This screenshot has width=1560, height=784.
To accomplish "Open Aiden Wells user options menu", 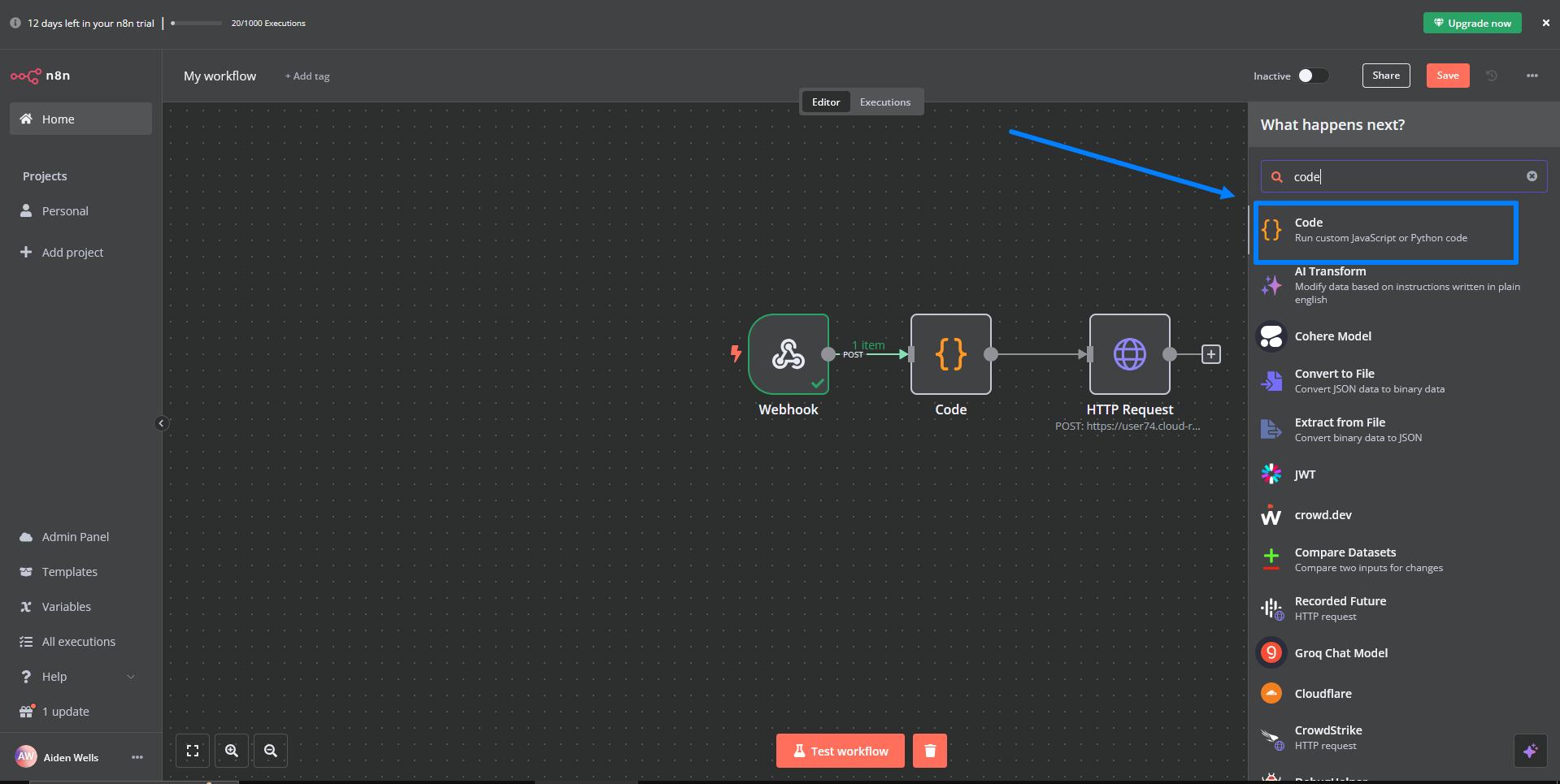I will click(x=137, y=757).
